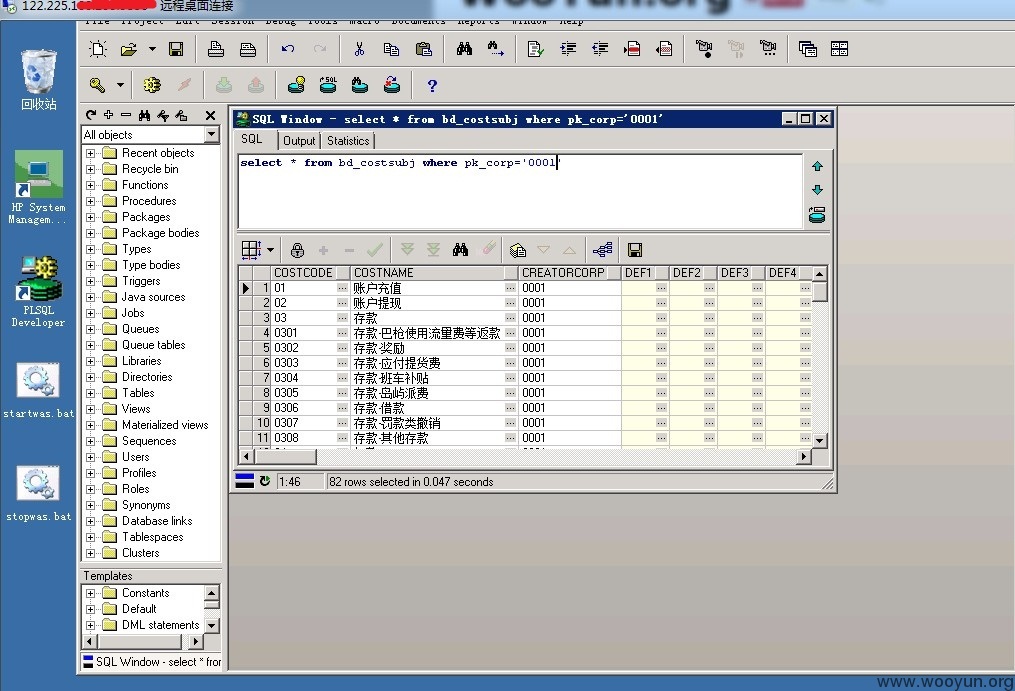
Task: Click the Save diskette toolbar icon
Action: pos(175,49)
